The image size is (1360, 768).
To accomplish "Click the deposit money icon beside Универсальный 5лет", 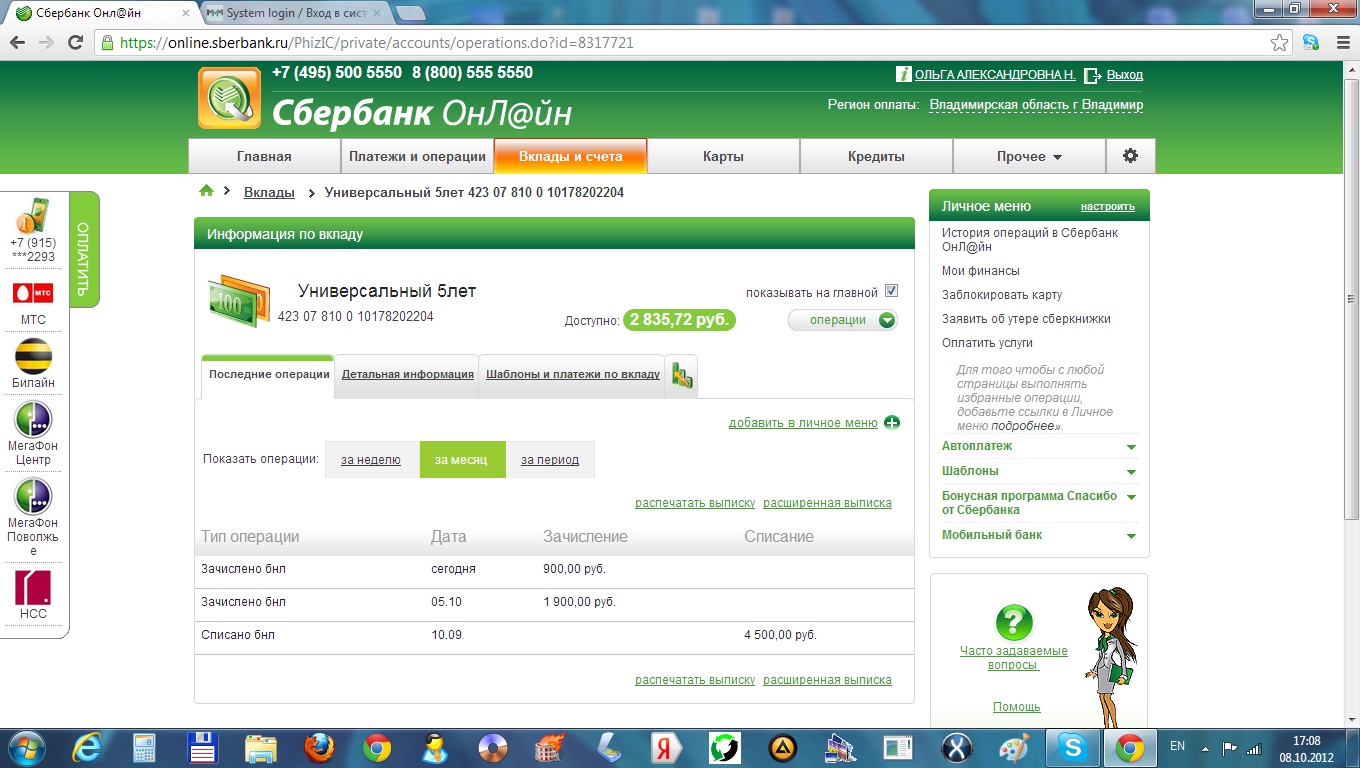I will point(238,300).
